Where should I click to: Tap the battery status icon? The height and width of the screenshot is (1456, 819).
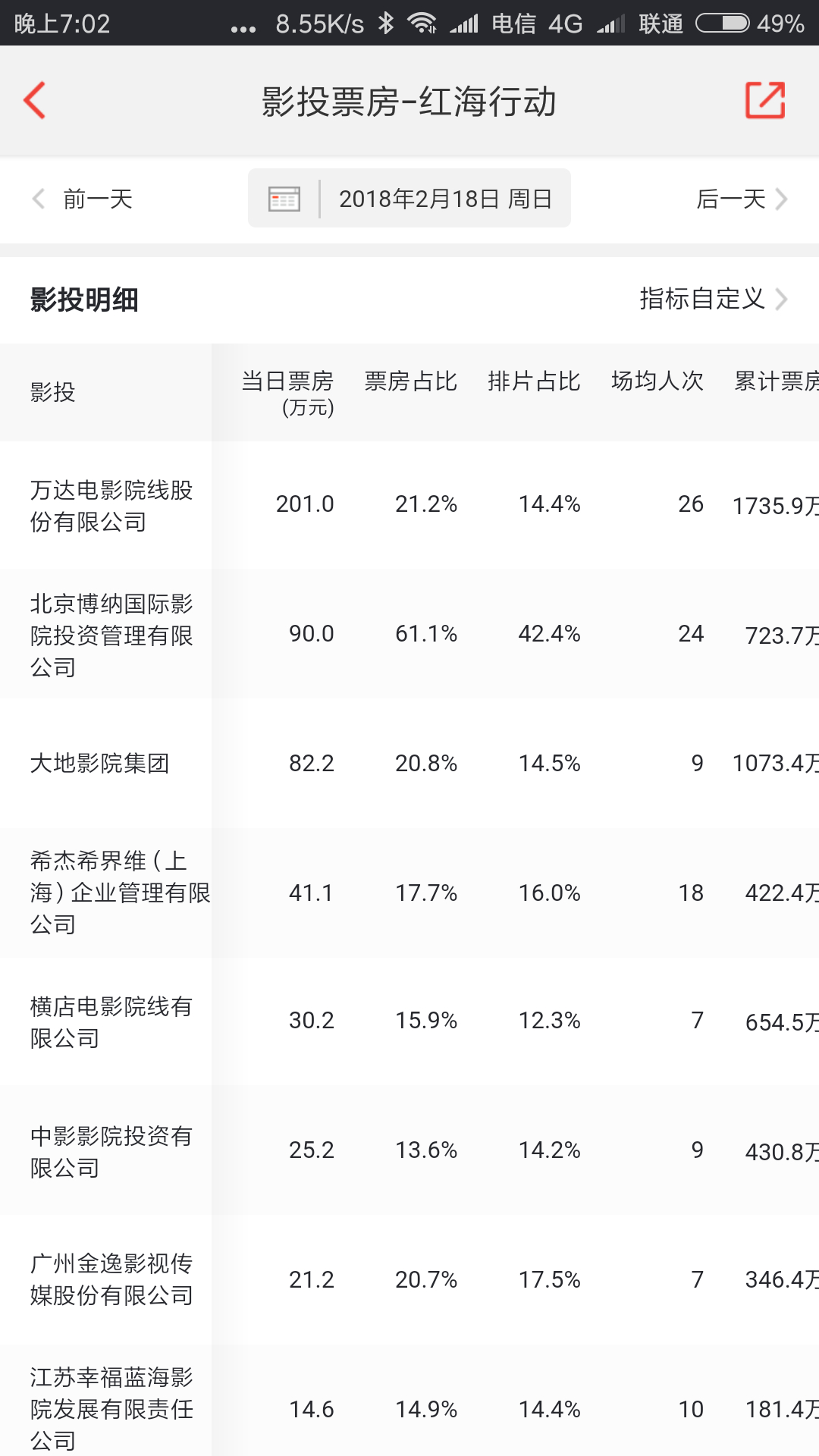[723, 24]
